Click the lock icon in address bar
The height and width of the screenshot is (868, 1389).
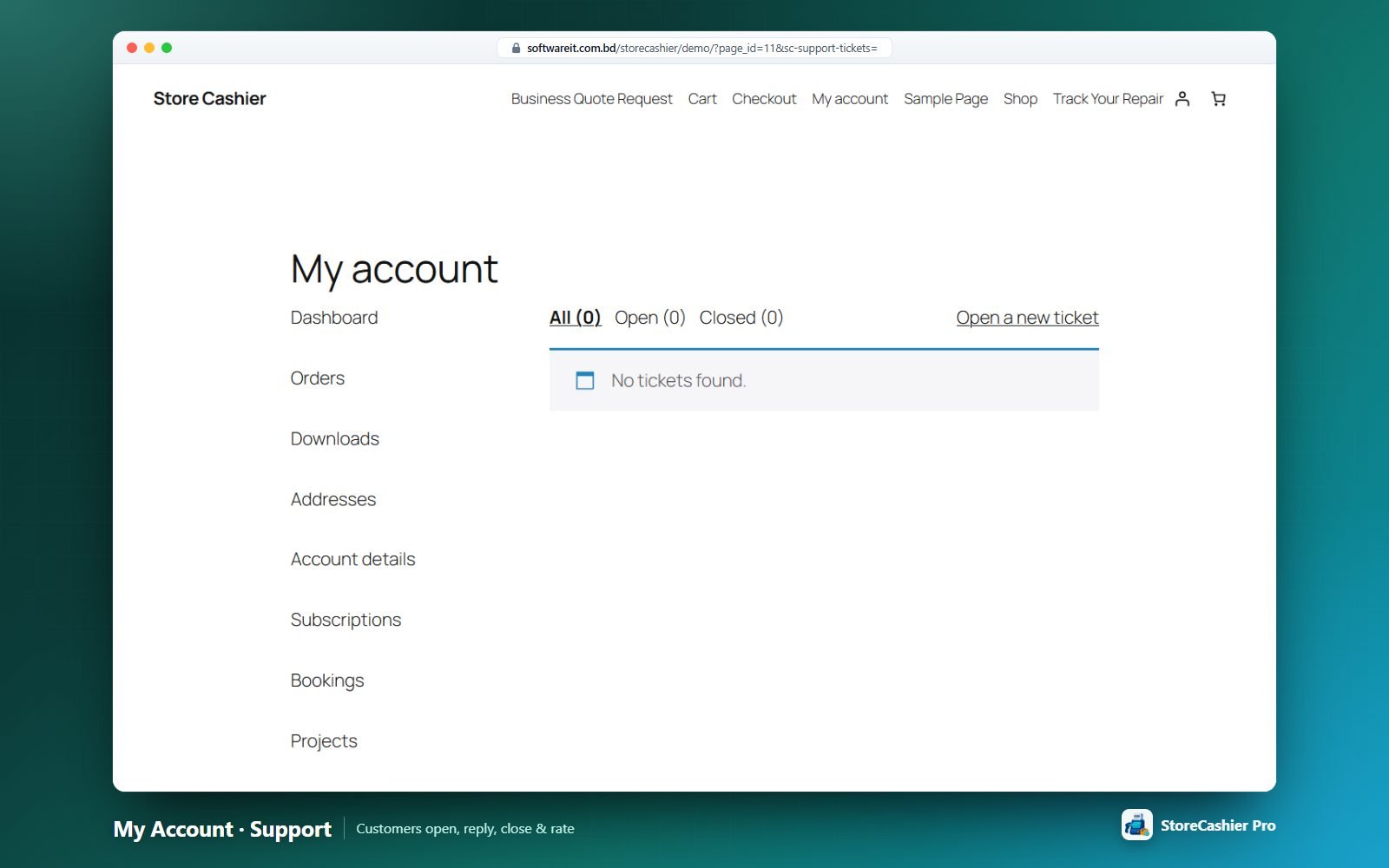pos(516,49)
